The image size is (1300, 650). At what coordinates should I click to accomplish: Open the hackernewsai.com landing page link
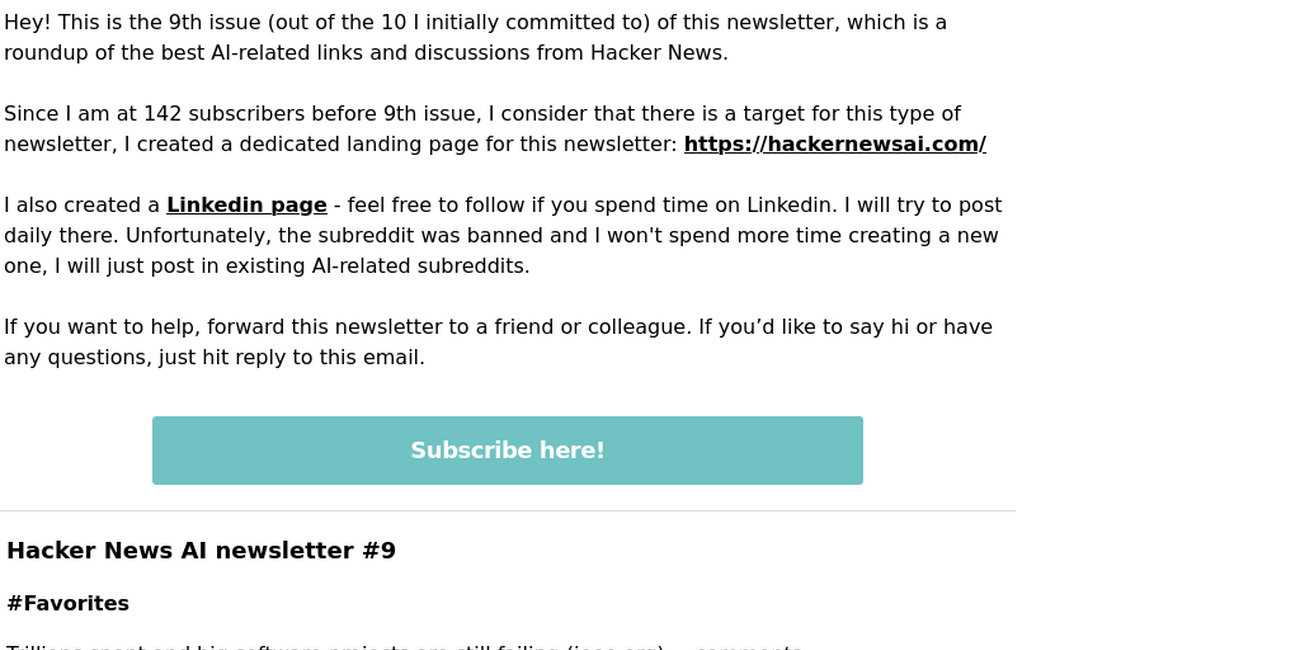pyautogui.click(x=834, y=145)
